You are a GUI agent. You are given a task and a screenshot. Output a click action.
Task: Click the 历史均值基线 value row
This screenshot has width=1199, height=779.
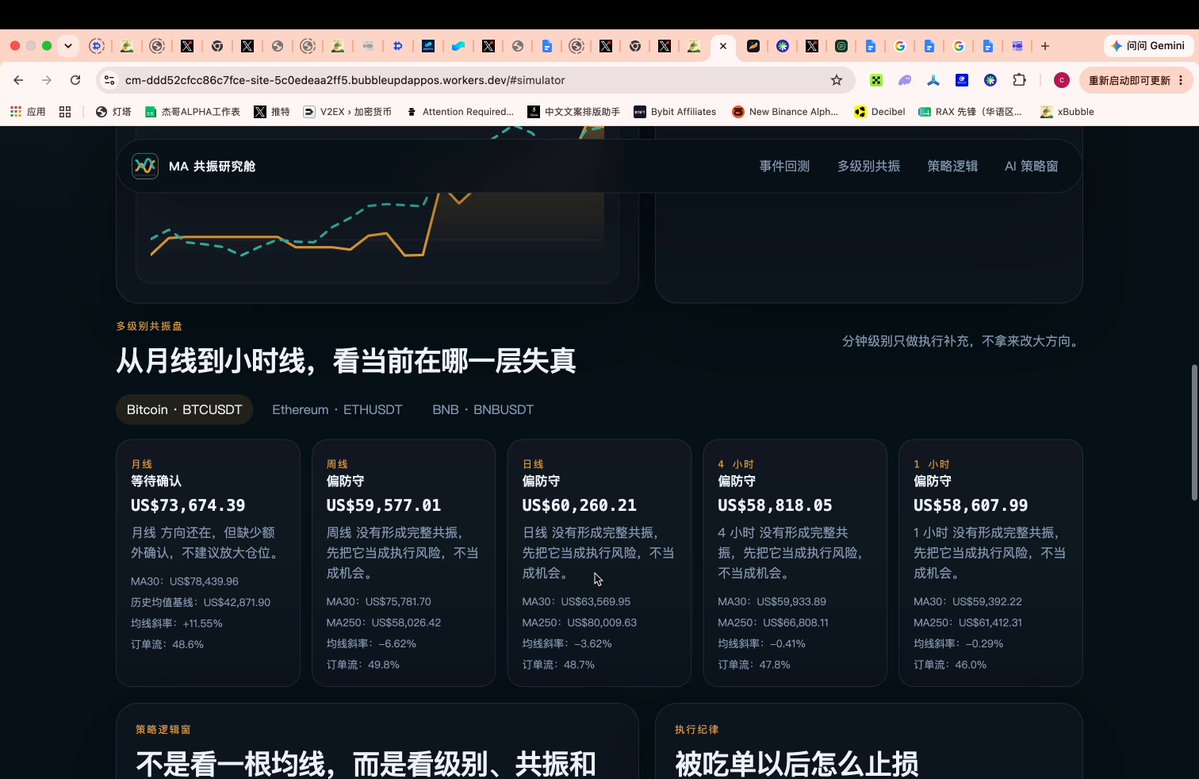click(x=200, y=602)
